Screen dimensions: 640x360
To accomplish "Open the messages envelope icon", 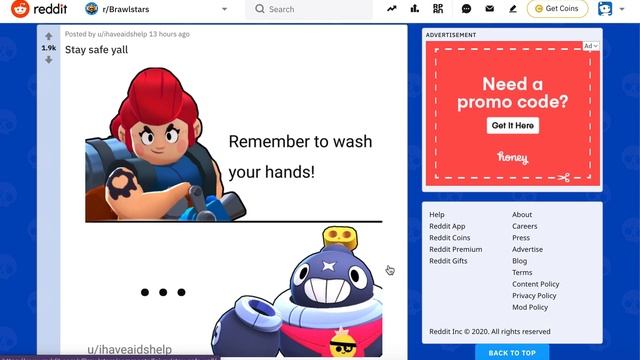I will tap(489, 9).
